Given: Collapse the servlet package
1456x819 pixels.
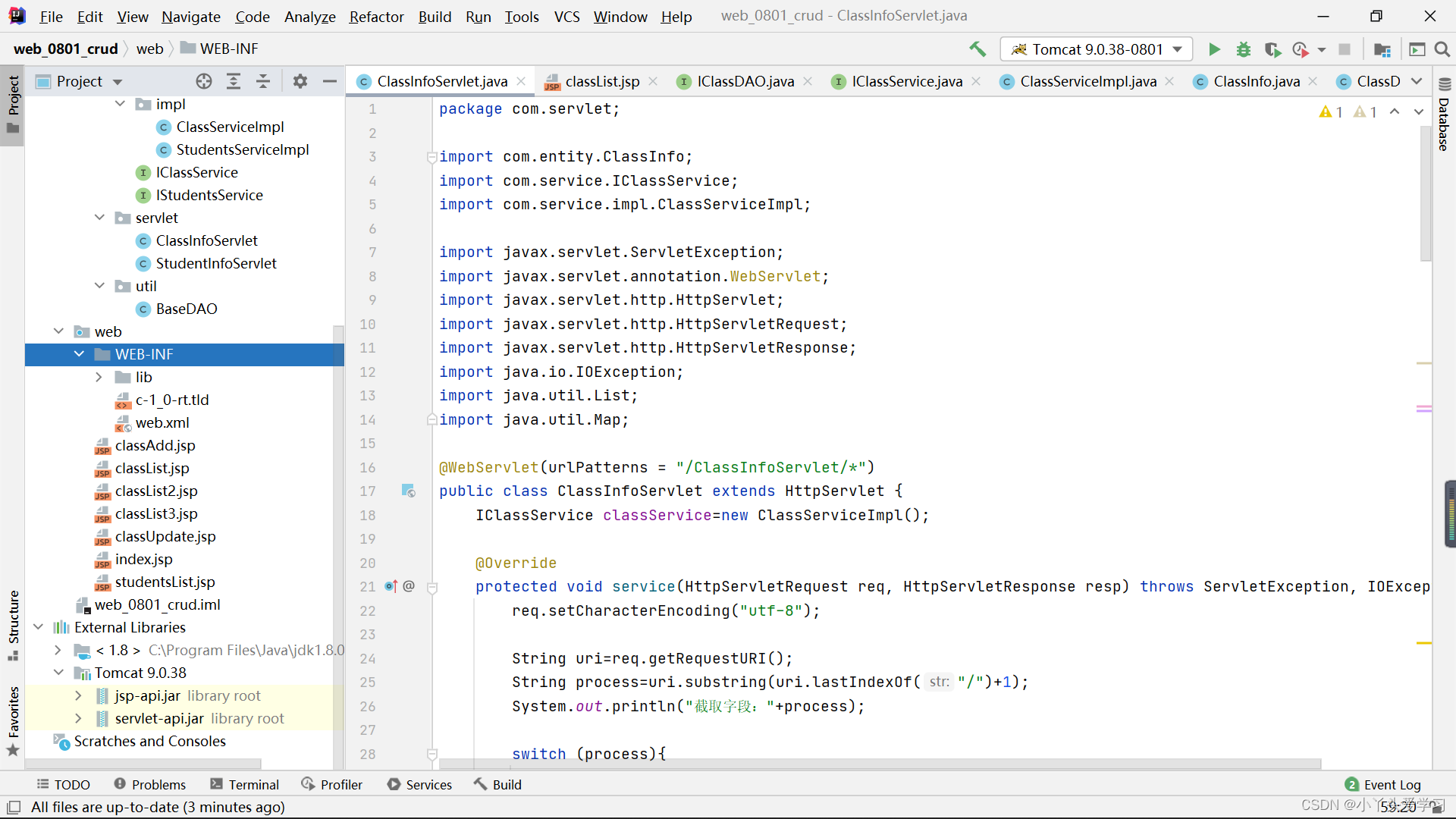Looking at the screenshot, I should 99,218.
